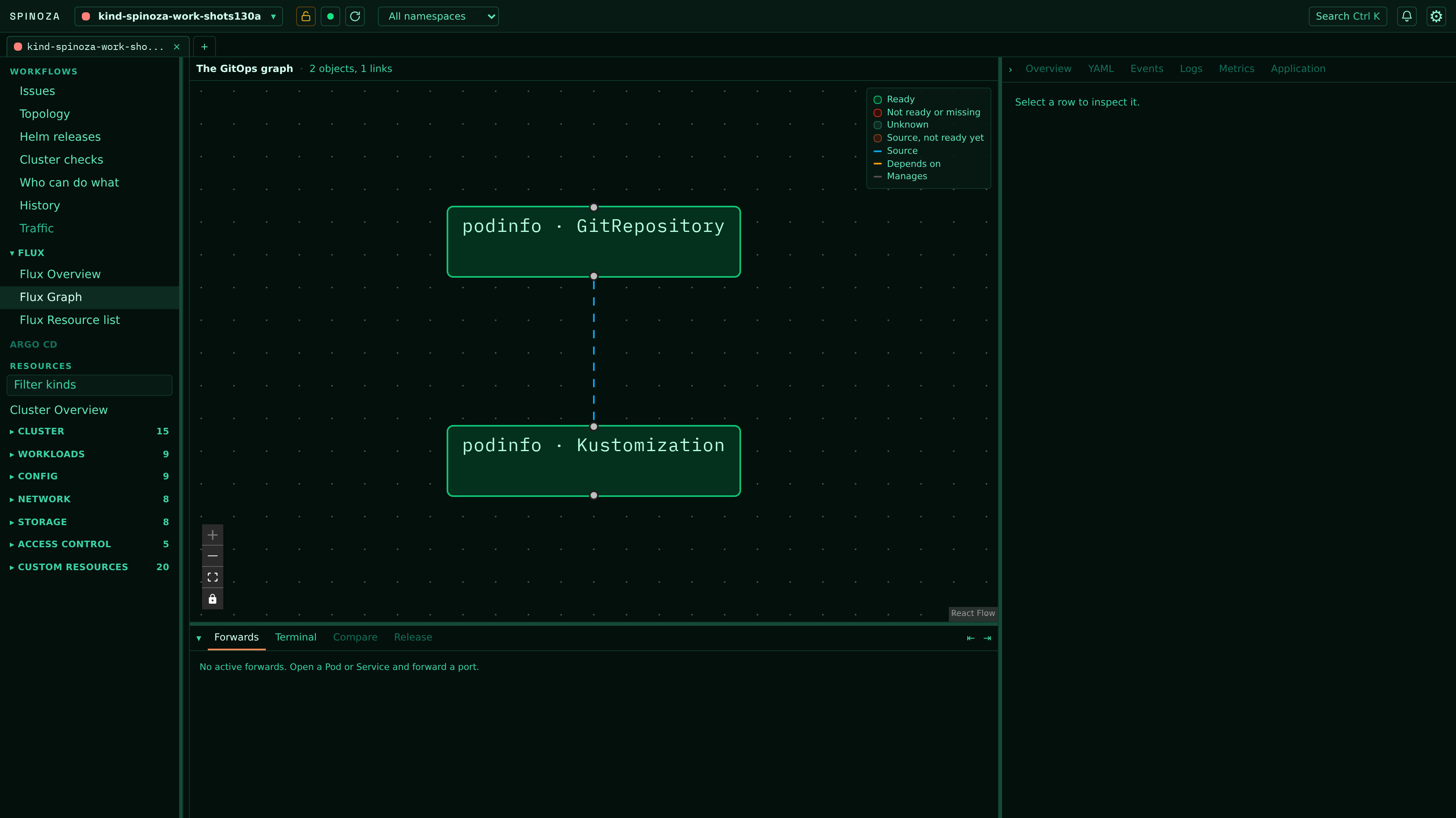This screenshot has width=1456, height=818.
Task: Expand the CONFIG resource group
Action: pyautogui.click(x=89, y=476)
